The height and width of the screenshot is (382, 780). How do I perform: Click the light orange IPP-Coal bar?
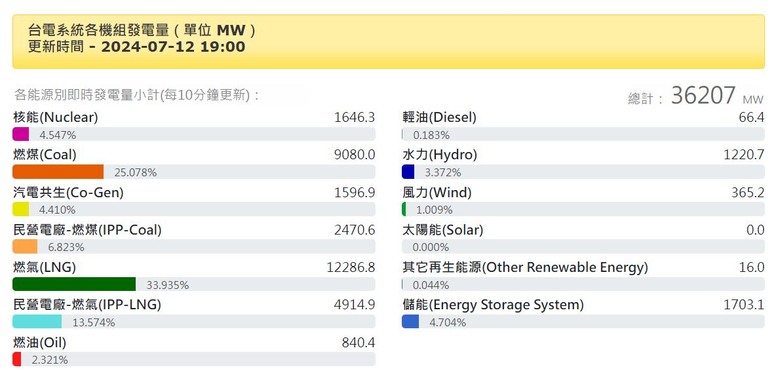[25, 247]
